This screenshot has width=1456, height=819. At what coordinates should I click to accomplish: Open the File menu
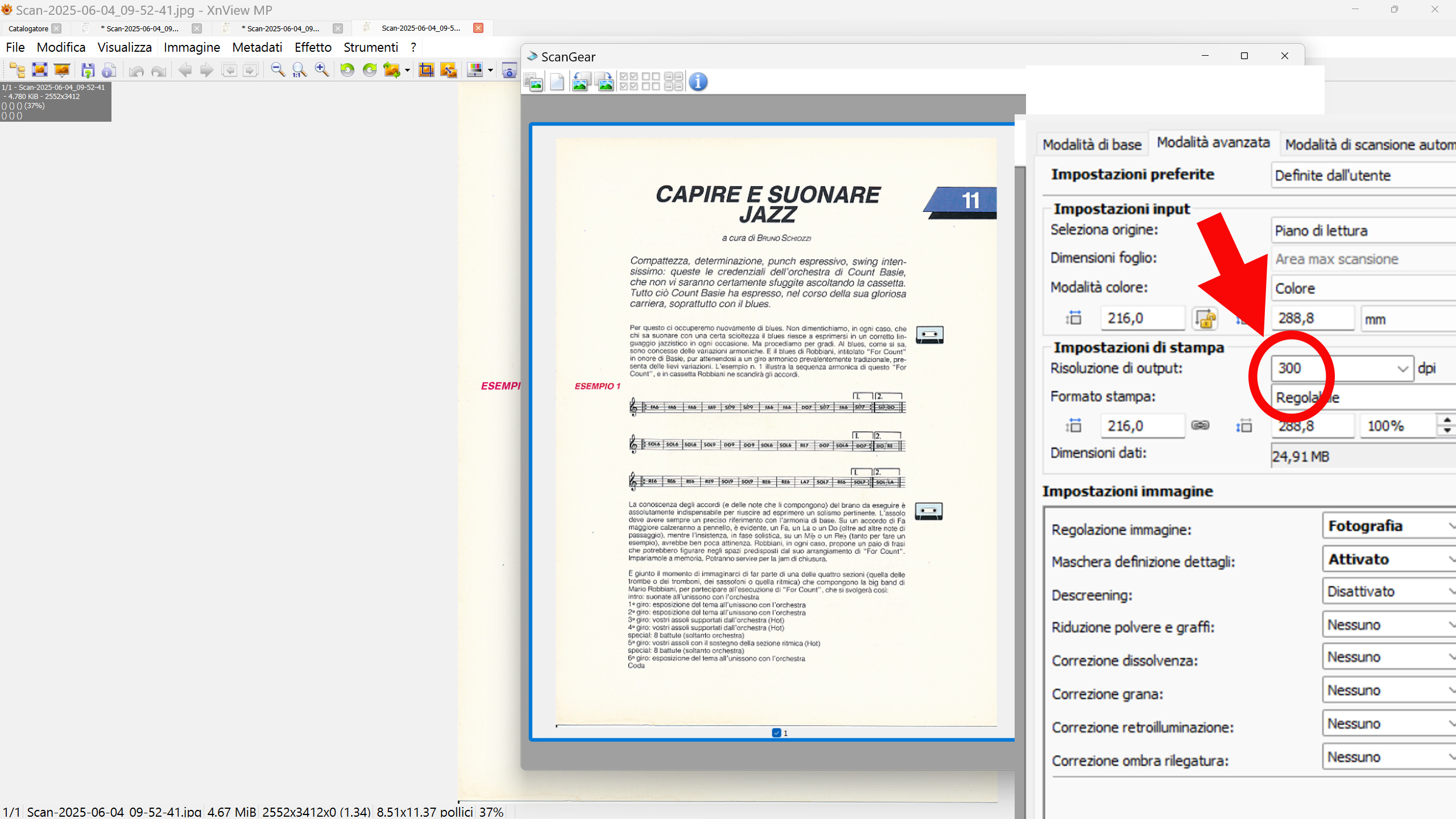point(15,47)
